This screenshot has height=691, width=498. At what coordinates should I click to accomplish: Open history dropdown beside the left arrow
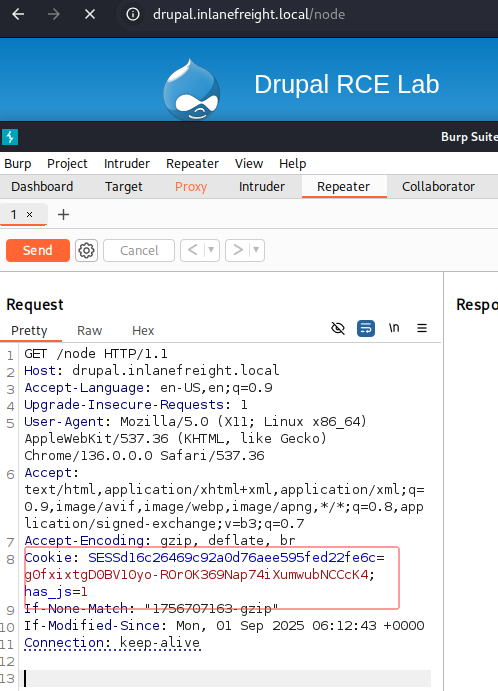click(x=211, y=250)
